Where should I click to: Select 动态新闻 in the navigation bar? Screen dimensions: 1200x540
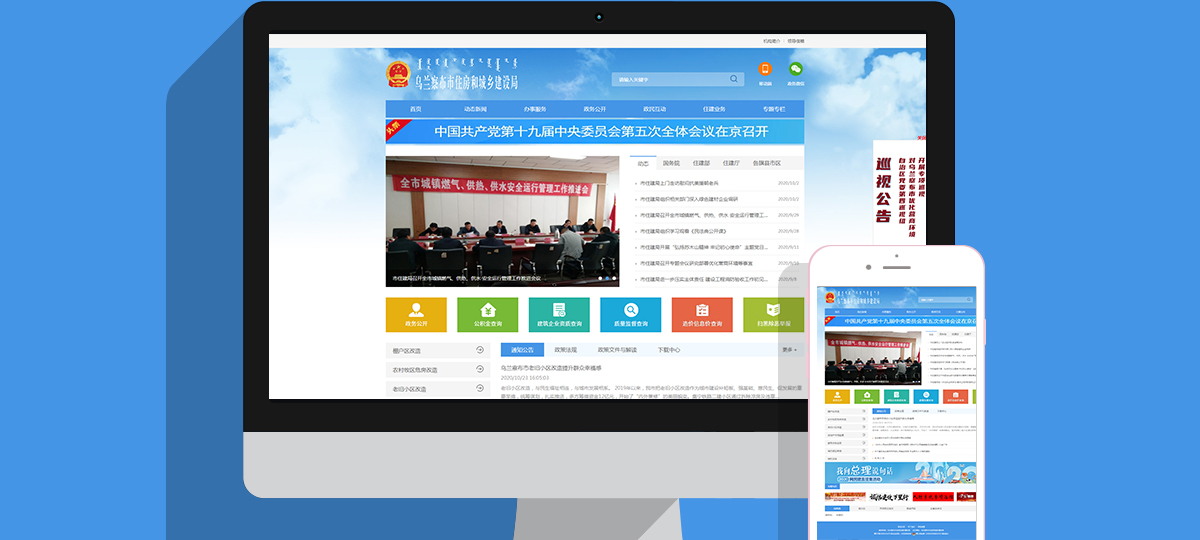tap(475, 109)
